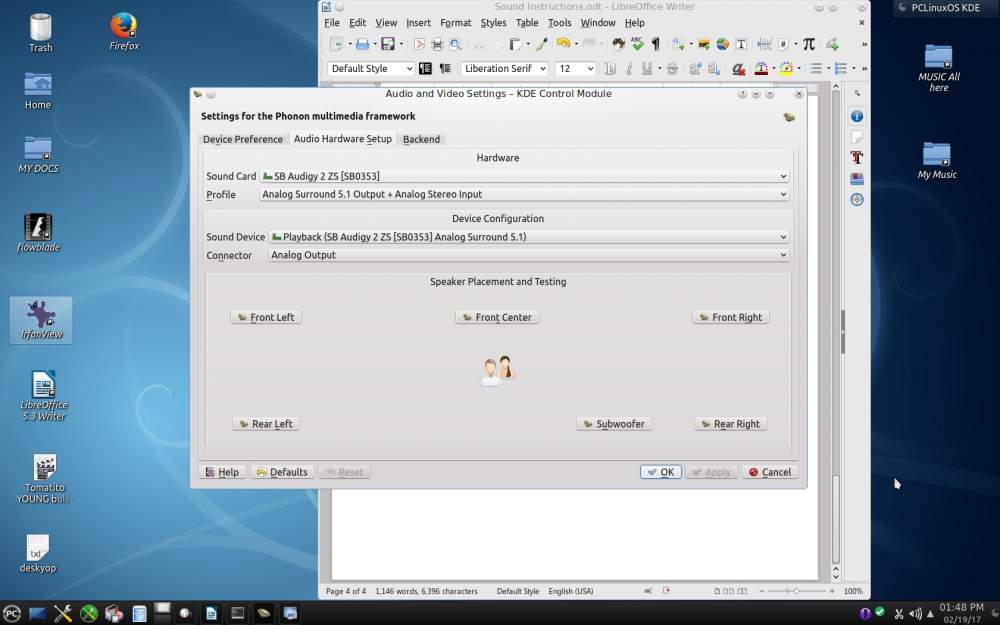This screenshot has width=1000, height=625.
Task: Click the clock in the system tray
Action: coord(962,613)
